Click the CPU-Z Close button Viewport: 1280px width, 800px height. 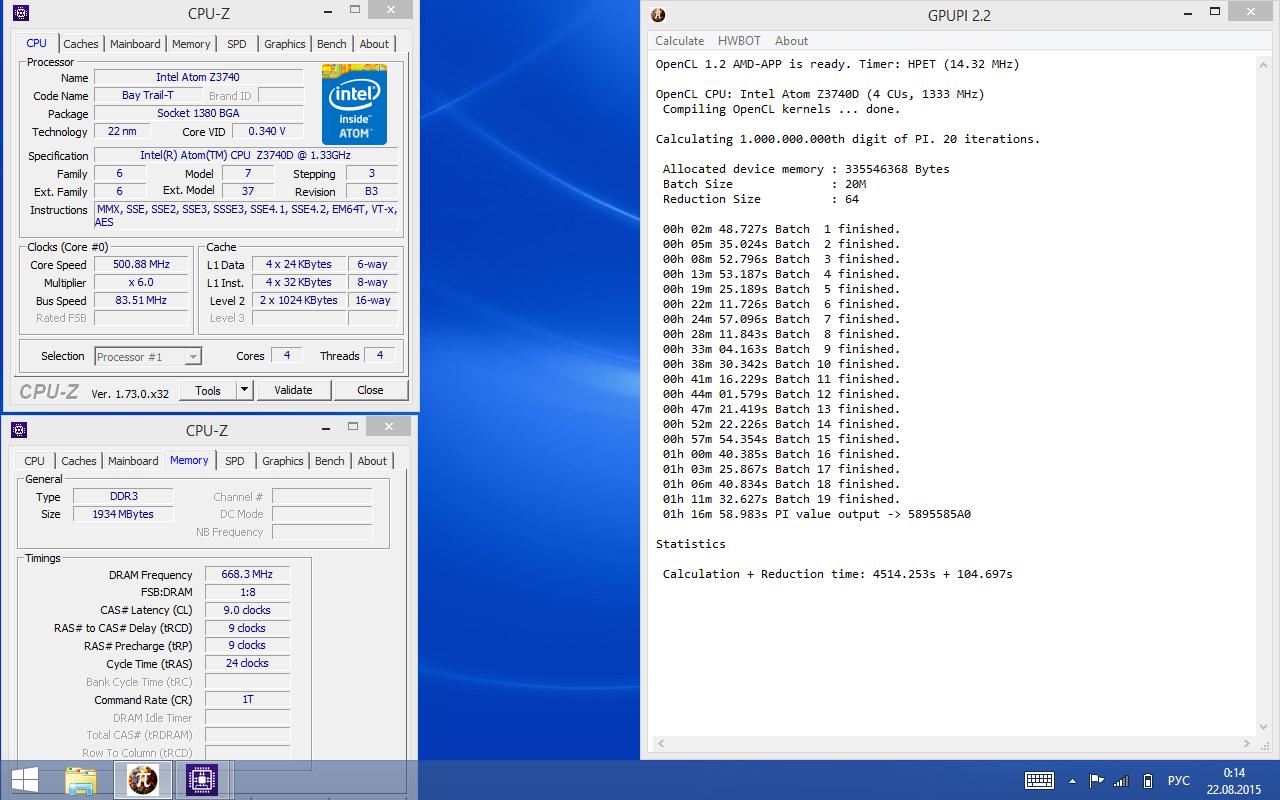[370, 390]
